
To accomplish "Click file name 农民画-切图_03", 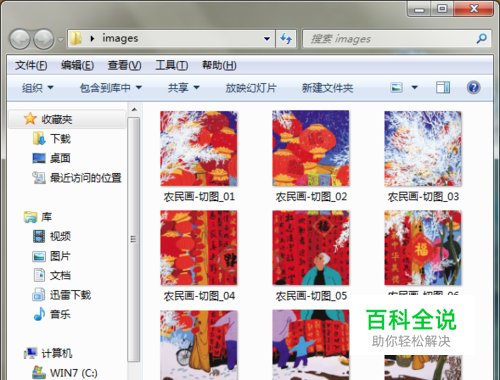I will click(423, 197).
